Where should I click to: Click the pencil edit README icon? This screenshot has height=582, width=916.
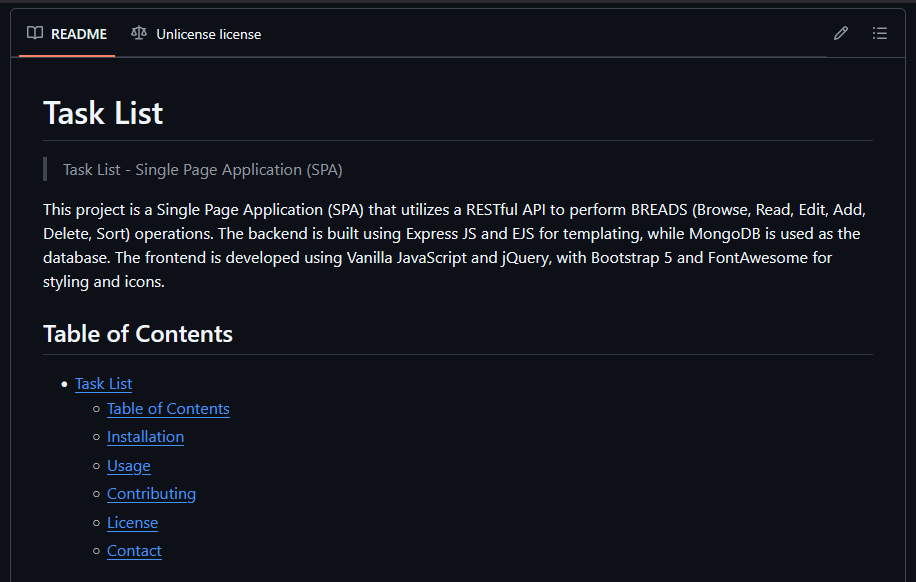tap(841, 33)
